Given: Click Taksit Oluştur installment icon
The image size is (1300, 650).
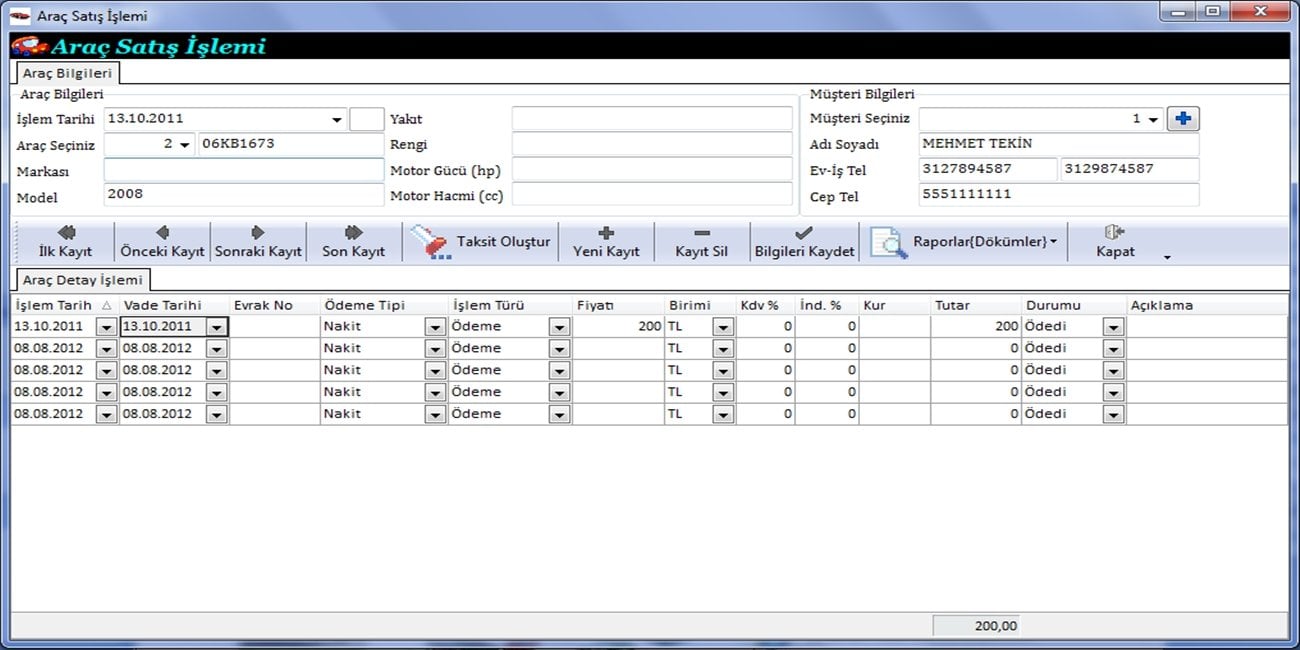Looking at the screenshot, I should [432, 243].
